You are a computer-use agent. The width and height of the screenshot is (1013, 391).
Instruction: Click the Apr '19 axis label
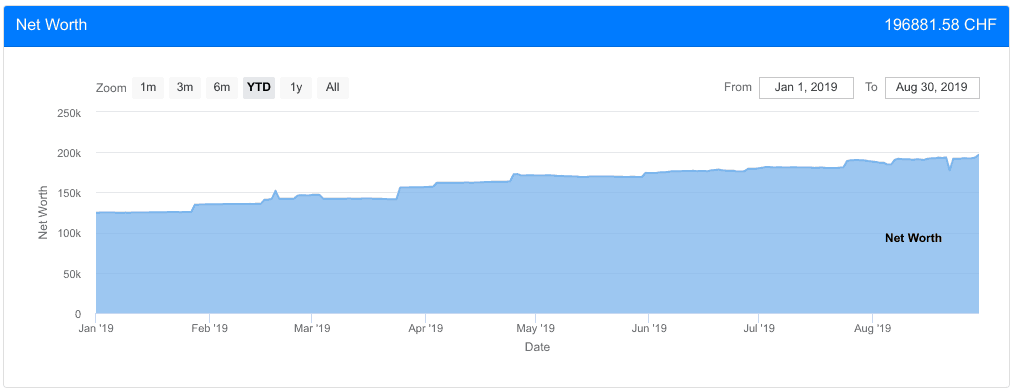tap(425, 328)
